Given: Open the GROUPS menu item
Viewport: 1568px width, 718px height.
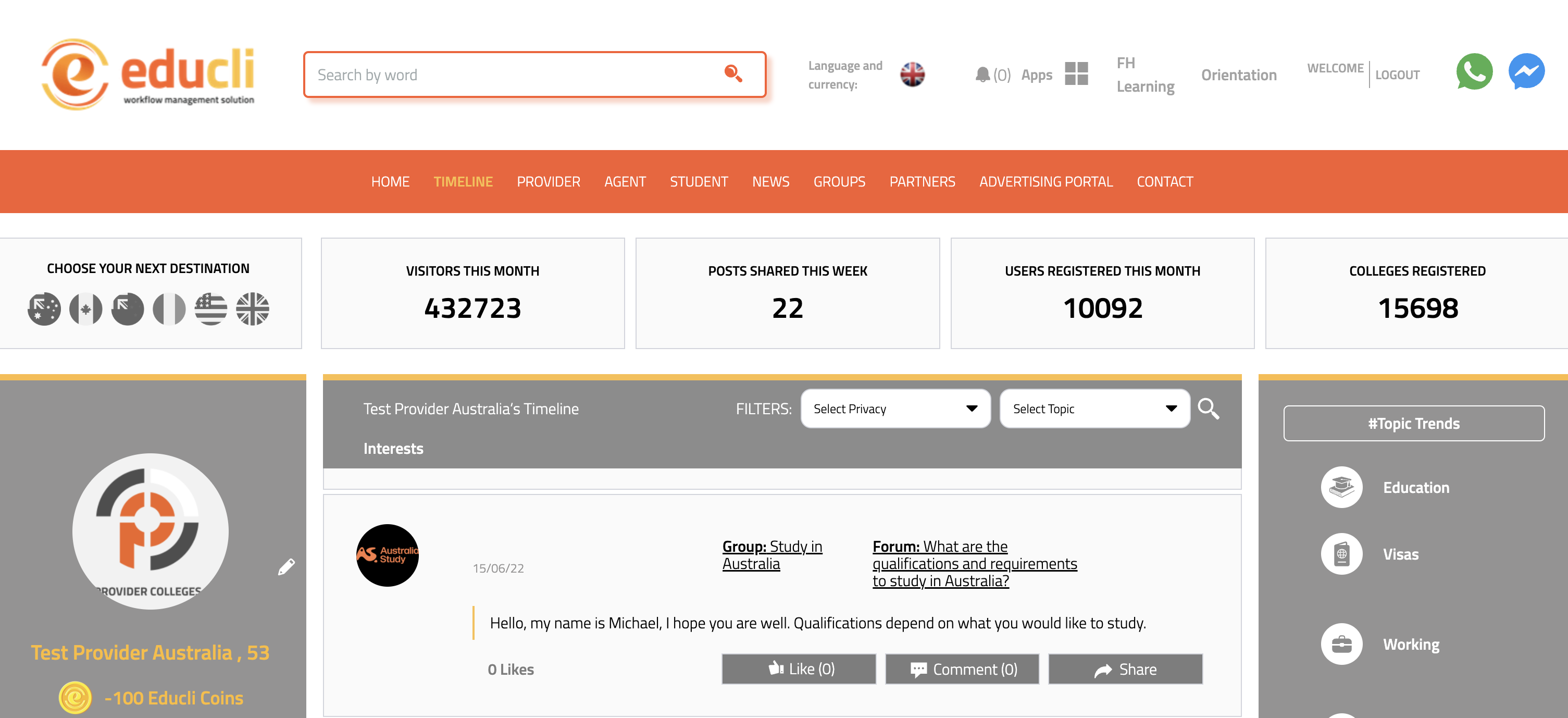Looking at the screenshot, I should coord(839,181).
